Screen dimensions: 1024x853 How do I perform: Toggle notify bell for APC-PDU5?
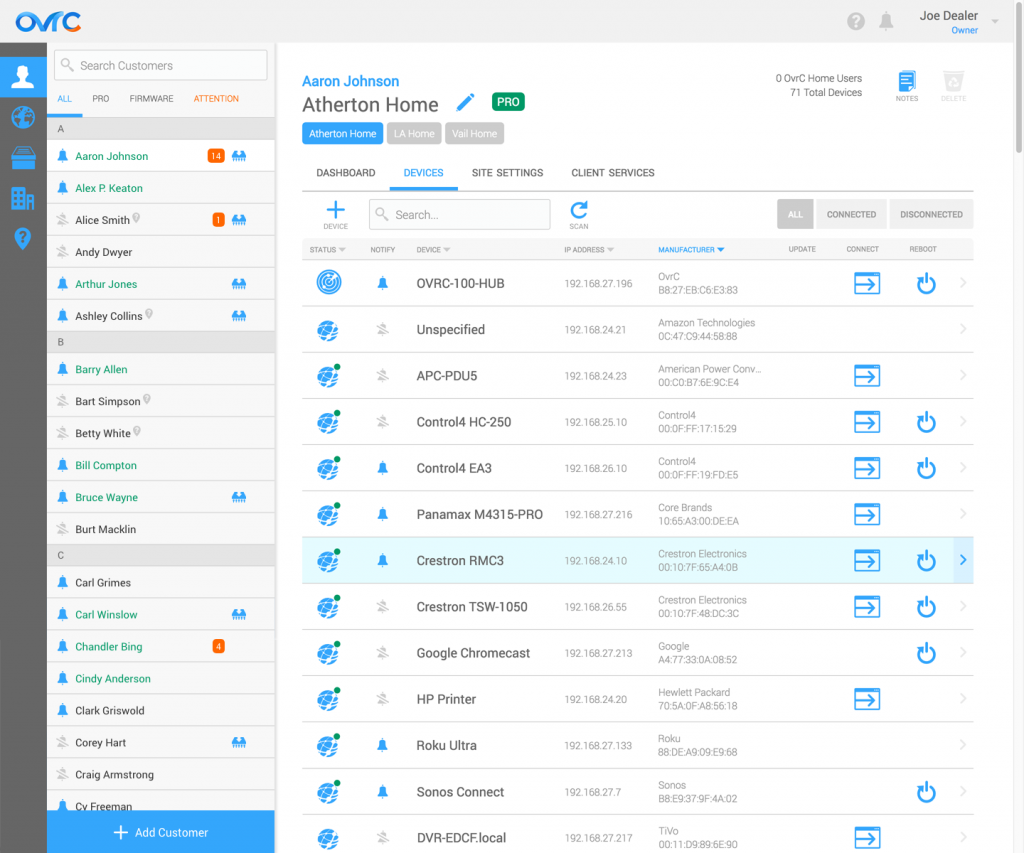click(x=383, y=376)
